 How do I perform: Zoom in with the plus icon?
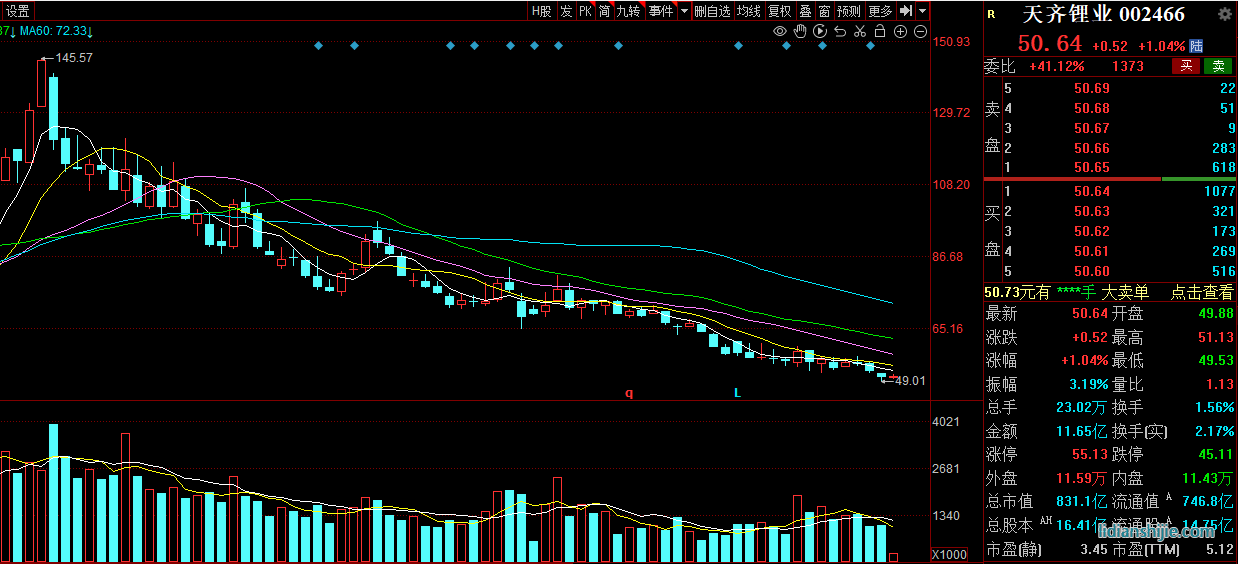pos(900,32)
